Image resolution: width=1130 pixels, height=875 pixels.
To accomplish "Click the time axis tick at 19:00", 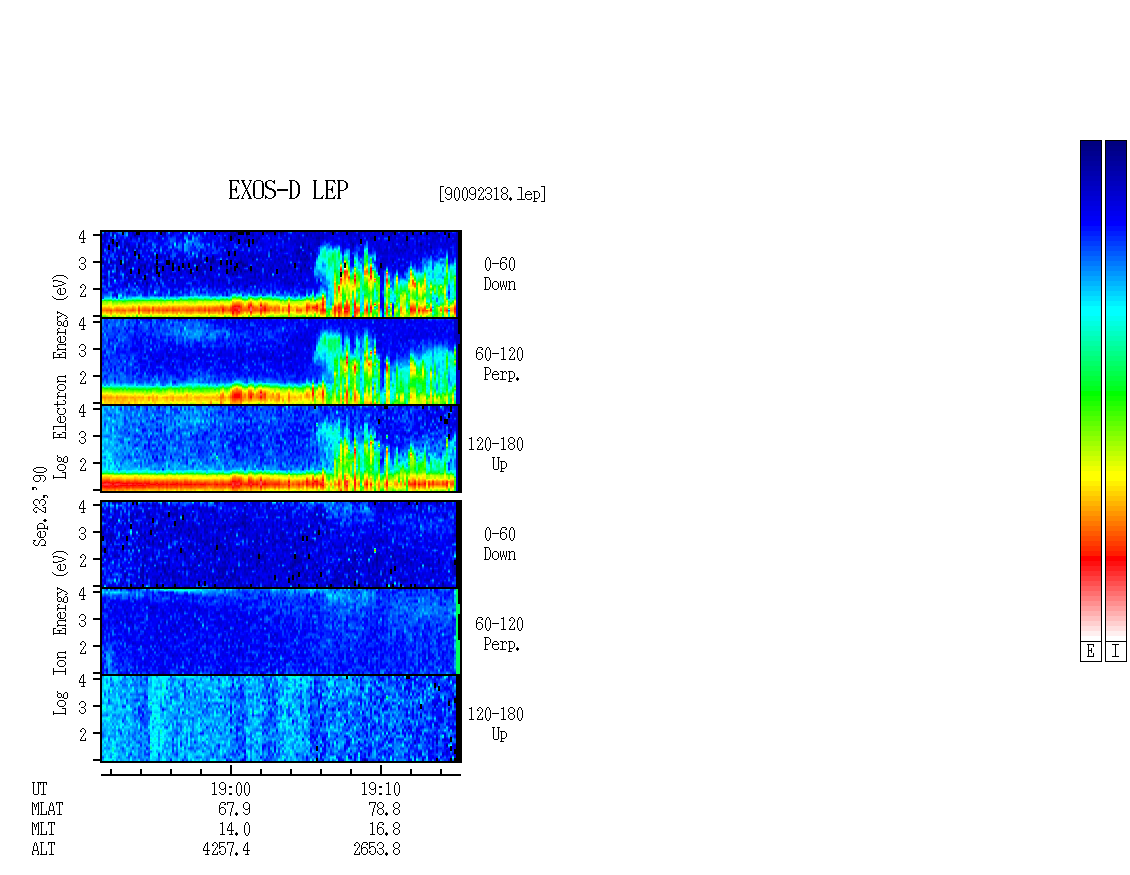I will click(231, 770).
